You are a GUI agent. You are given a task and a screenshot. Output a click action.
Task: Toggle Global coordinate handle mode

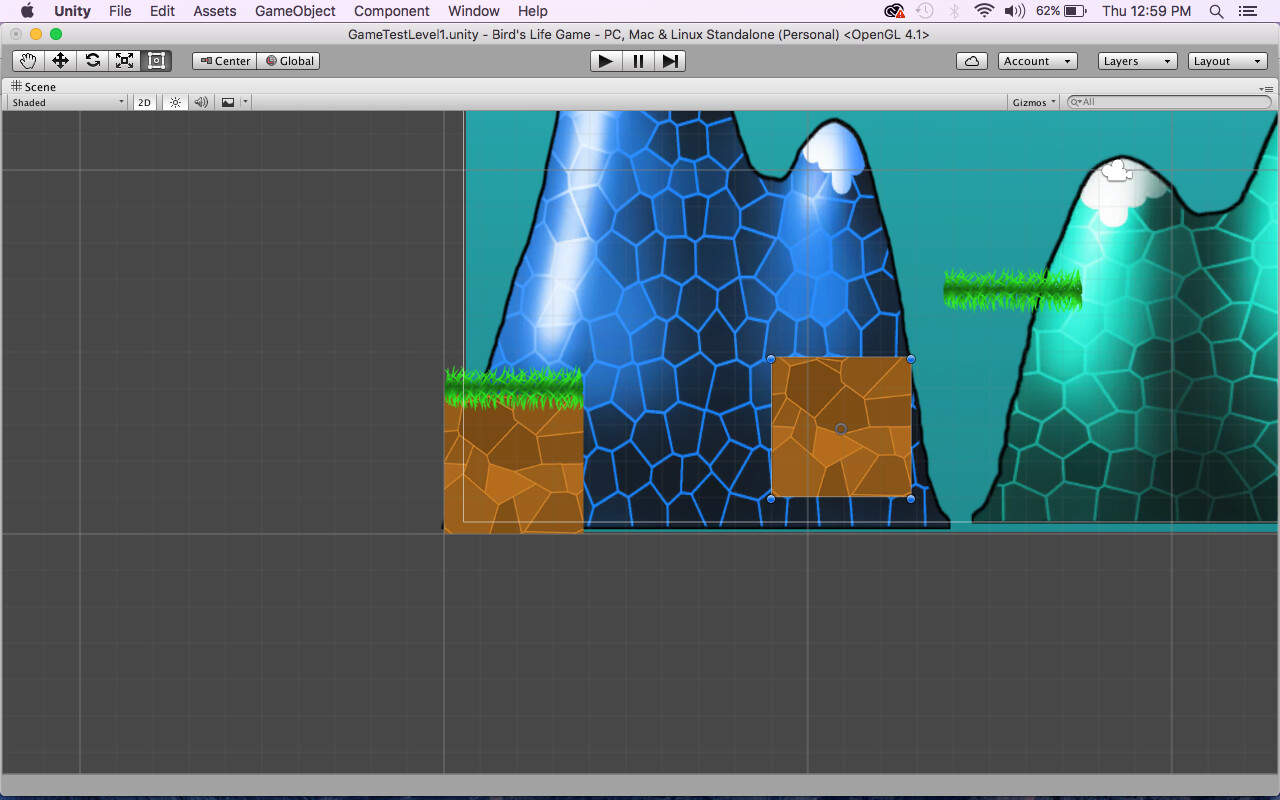[x=288, y=60]
